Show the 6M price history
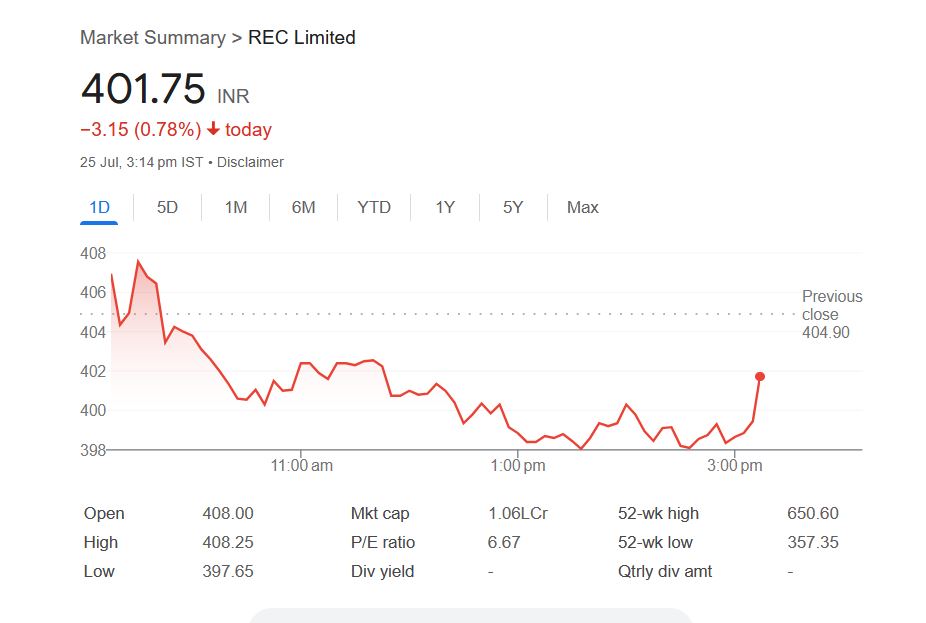The height and width of the screenshot is (623, 926). [303, 207]
